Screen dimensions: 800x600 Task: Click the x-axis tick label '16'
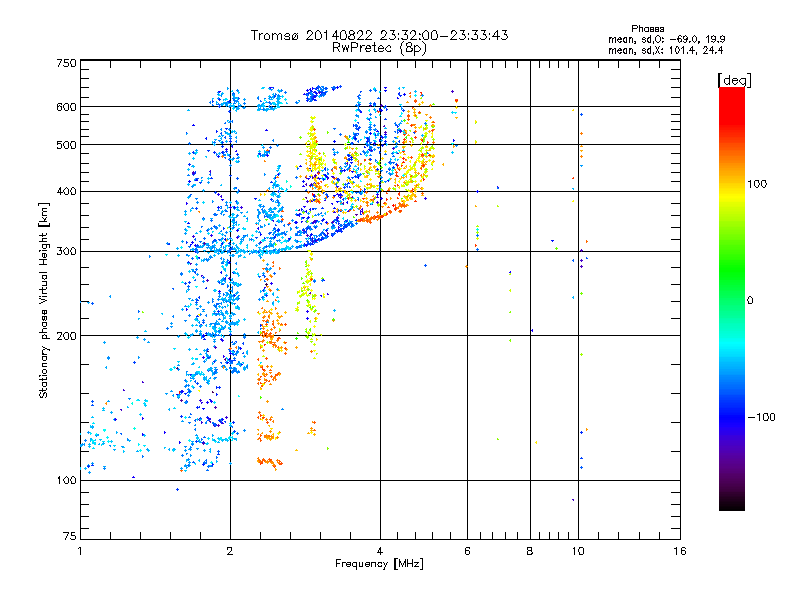[x=680, y=551]
